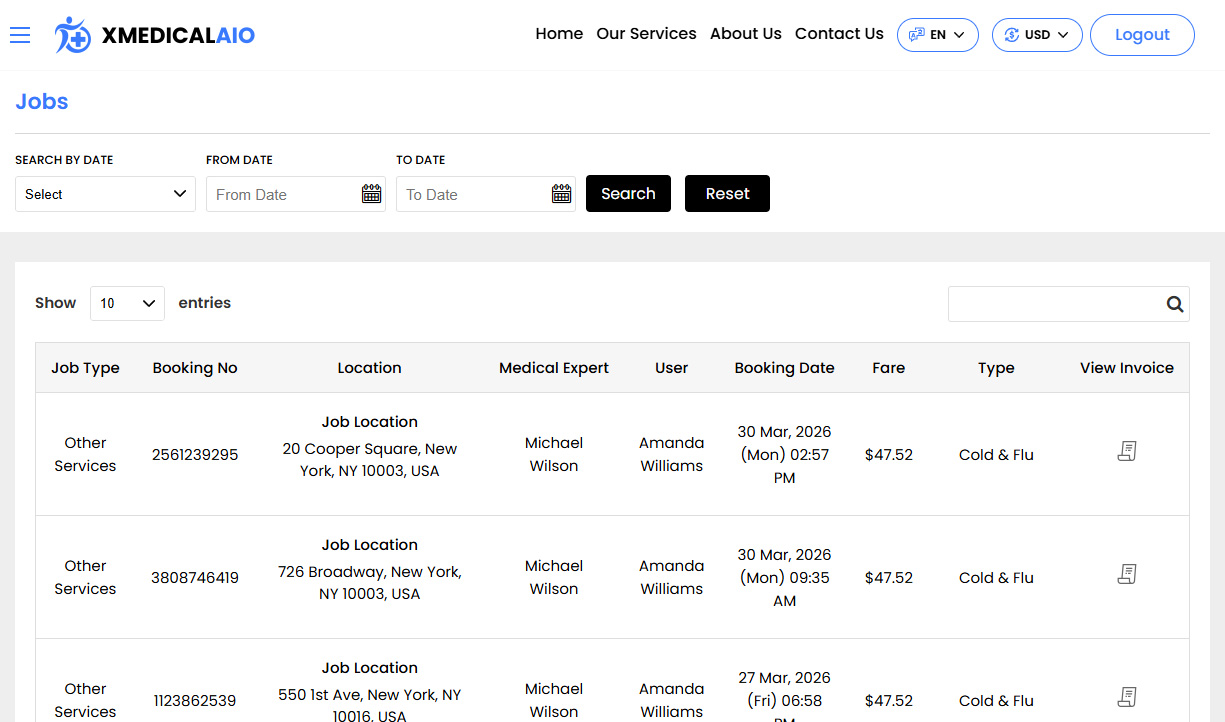1225x722 pixels.
Task: Open the hamburger sidebar menu
Action: 20,35
